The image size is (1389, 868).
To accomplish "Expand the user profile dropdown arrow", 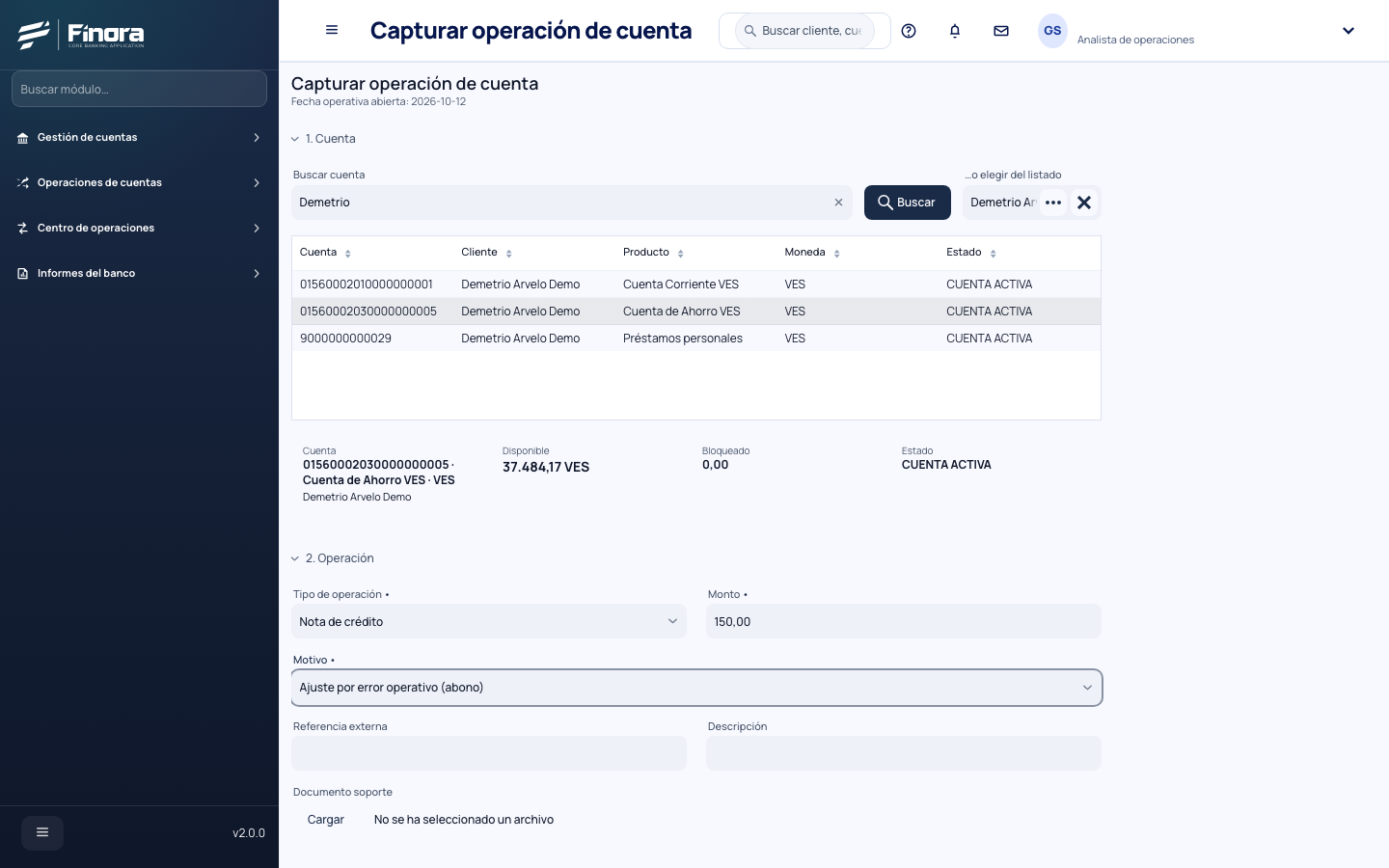I will [x=1348, y=31].
